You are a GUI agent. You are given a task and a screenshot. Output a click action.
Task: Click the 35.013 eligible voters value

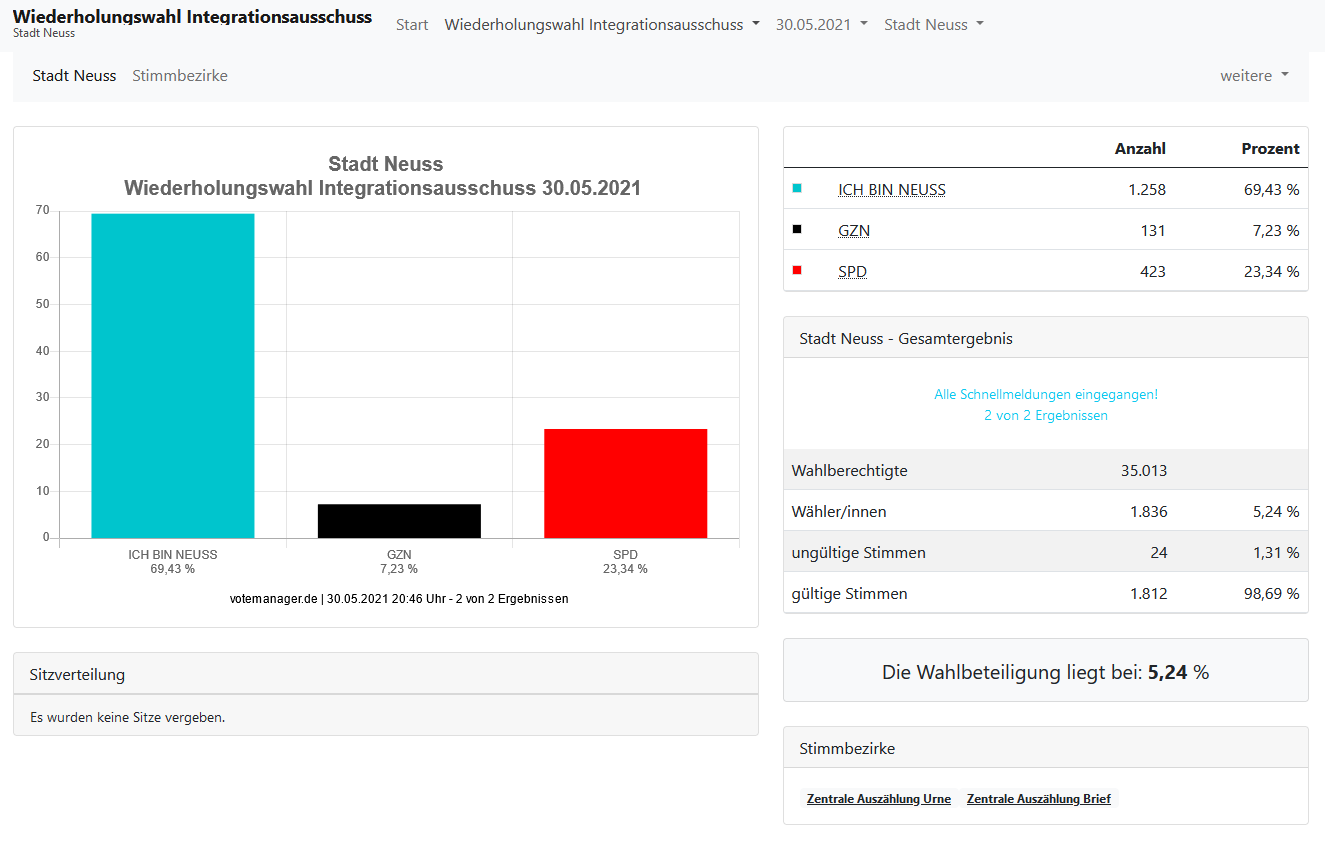pos(1144,470)
